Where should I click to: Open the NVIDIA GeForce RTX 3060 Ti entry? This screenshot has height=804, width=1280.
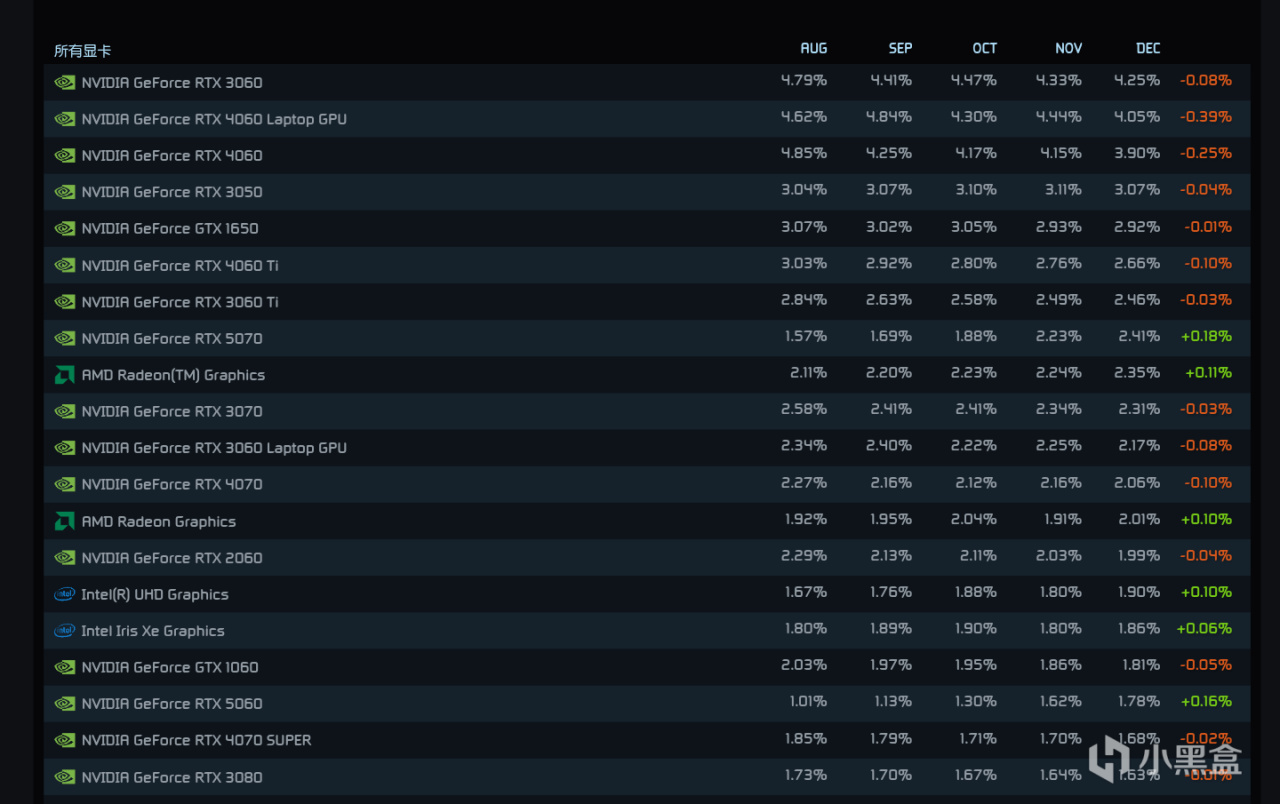180,302
